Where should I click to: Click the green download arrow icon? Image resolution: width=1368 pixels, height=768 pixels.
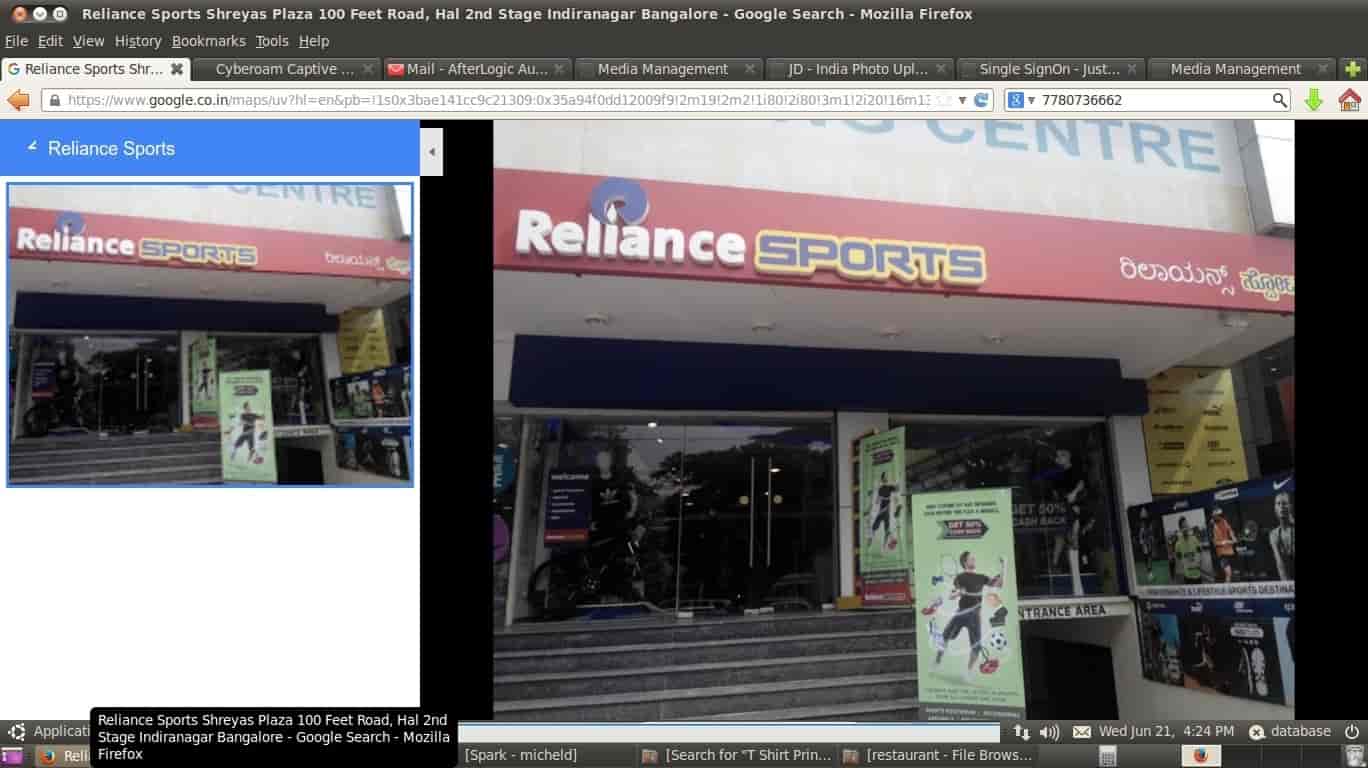(x=1313, y=100)
